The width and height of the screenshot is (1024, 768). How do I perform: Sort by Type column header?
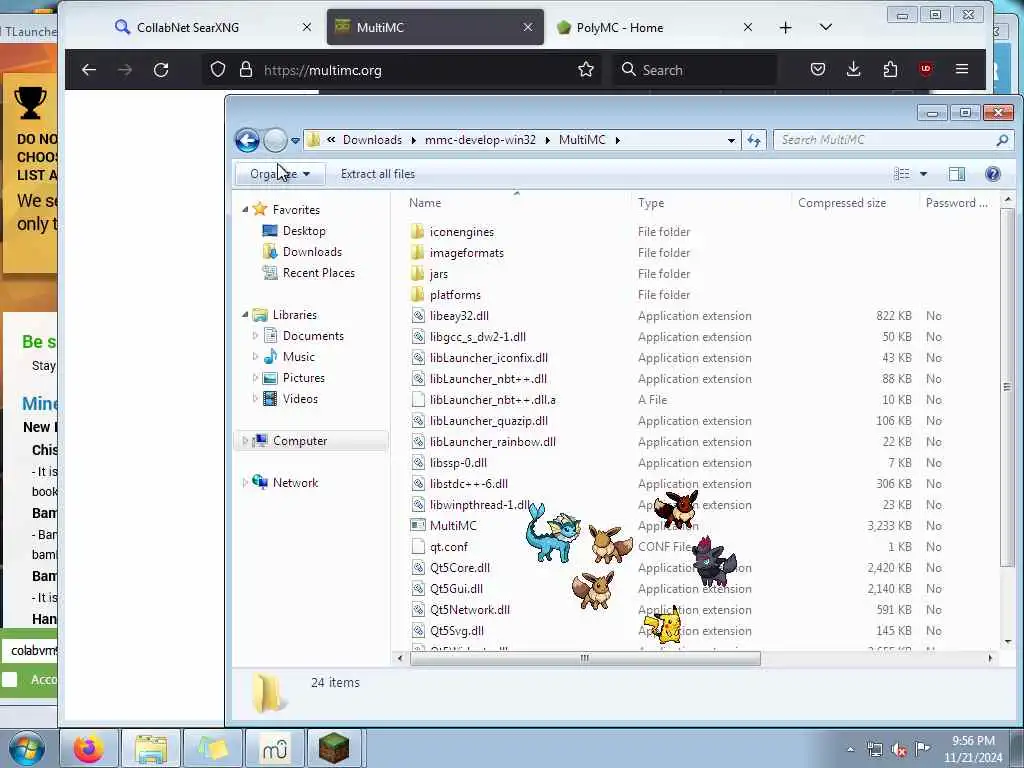711,202
